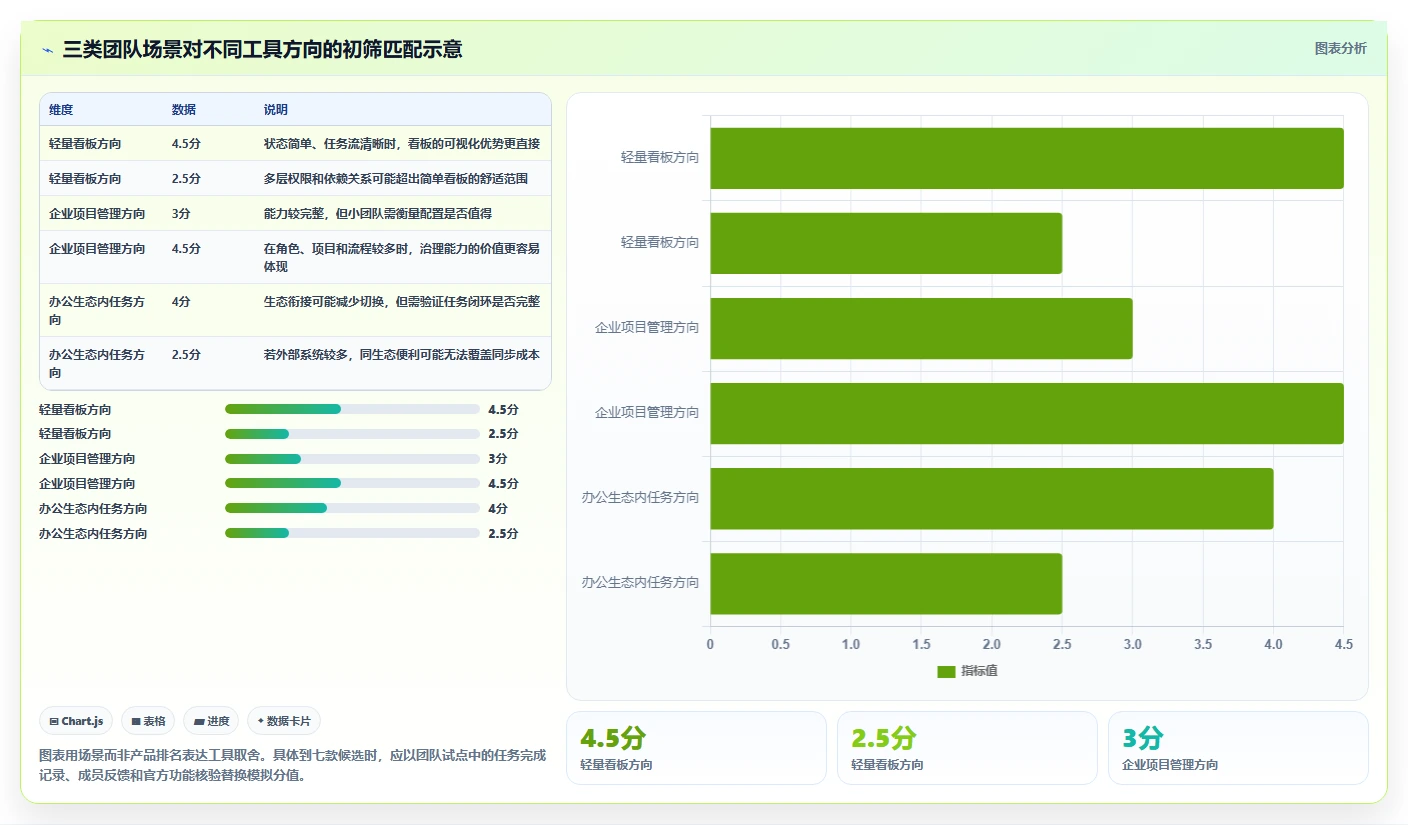The image size is (1408, 825).
Task: Click the 0.5 tick on the chart x-axis
Action: point(781,645)
